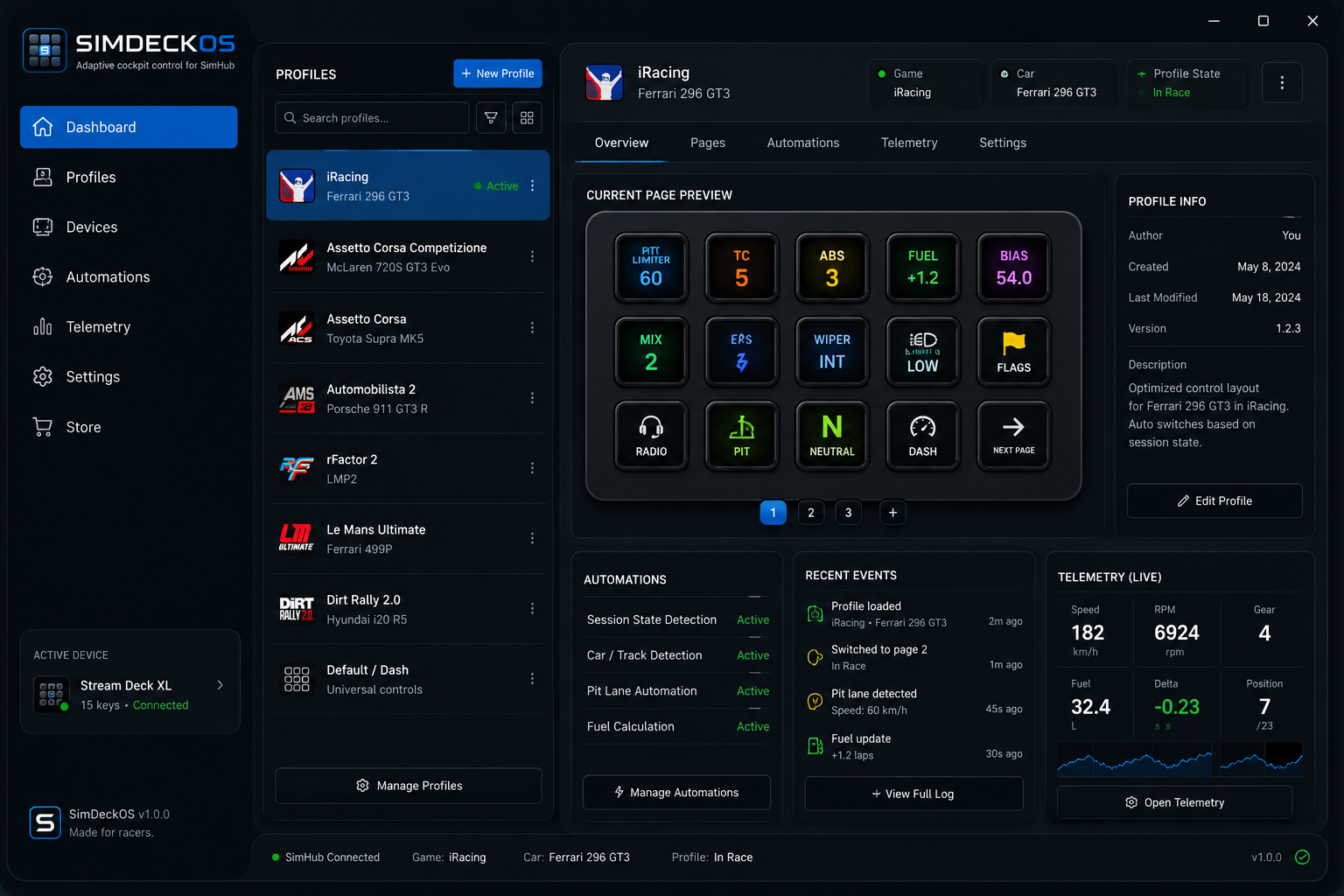Open the profile filter icon

(491, 118)
